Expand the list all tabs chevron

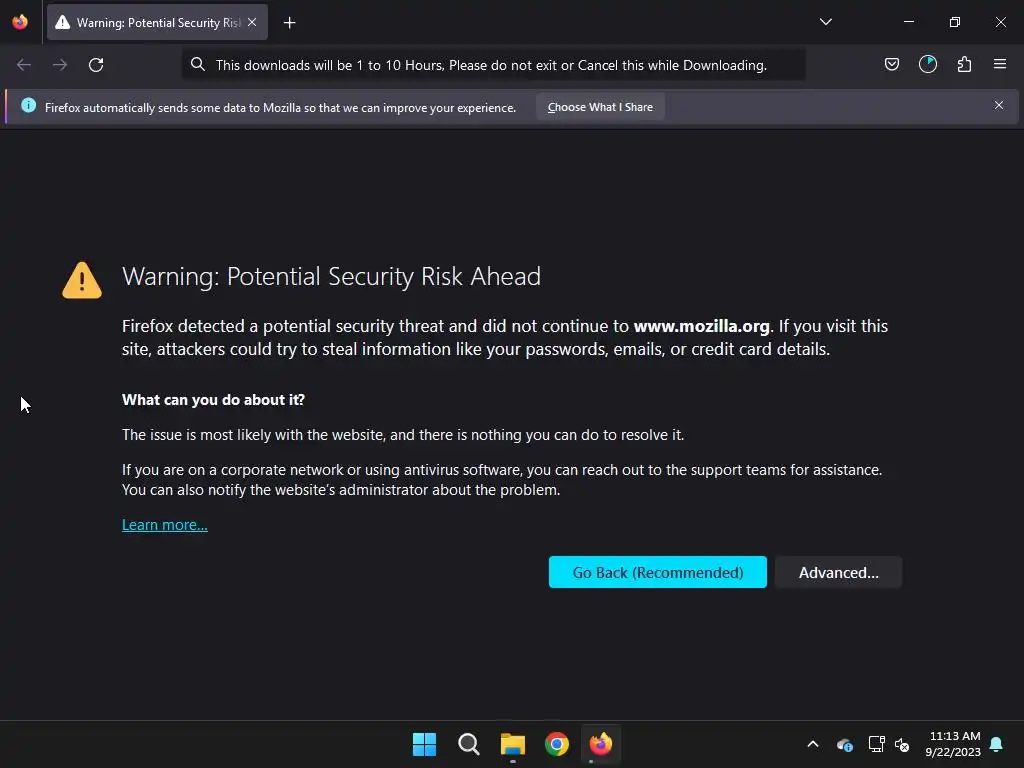[825, 22]
